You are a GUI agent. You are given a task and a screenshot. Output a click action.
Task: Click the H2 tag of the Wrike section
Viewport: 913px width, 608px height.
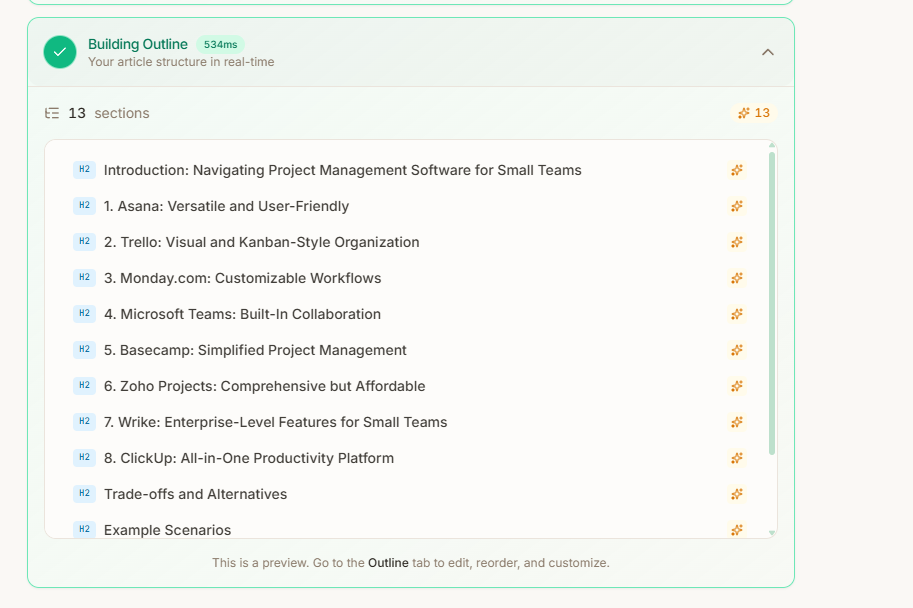(84, 422)
